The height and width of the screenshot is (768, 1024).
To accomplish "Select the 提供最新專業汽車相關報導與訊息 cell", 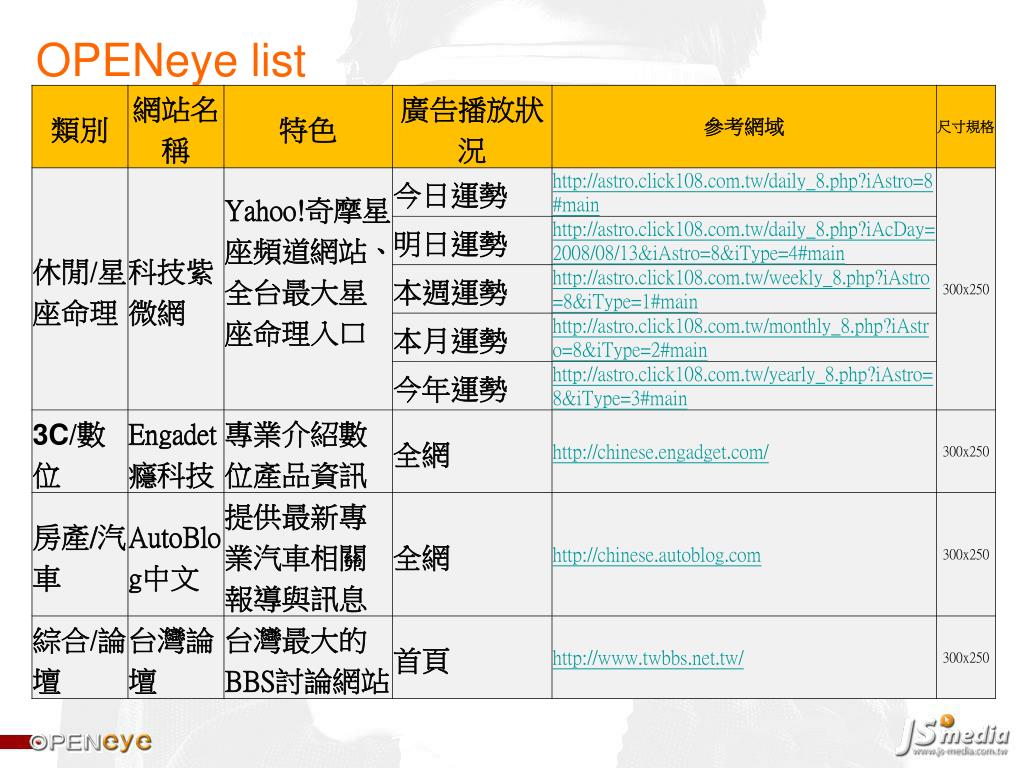I will point(308,554).
